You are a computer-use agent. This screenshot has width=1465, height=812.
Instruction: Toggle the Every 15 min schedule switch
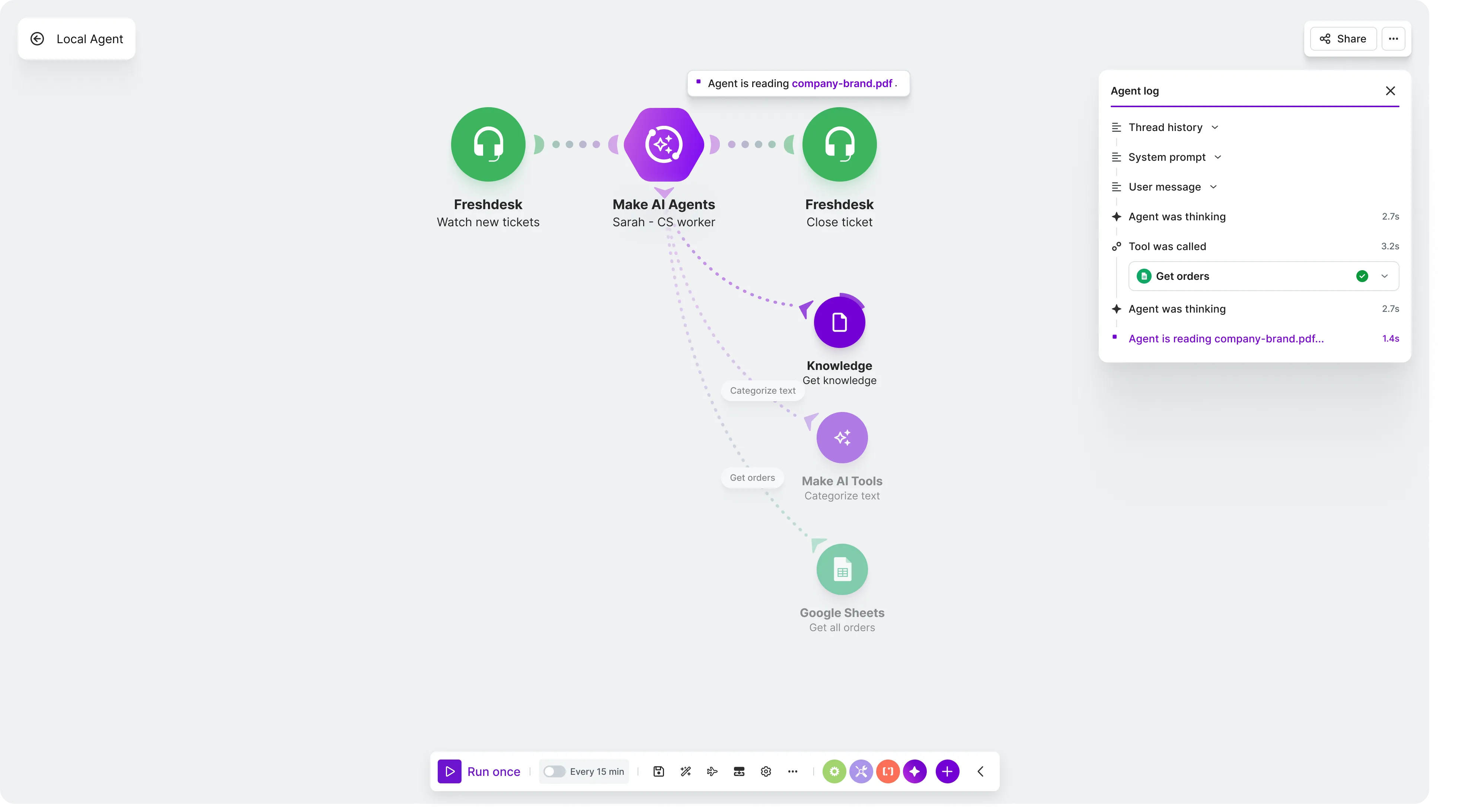(x=554, y=772)
